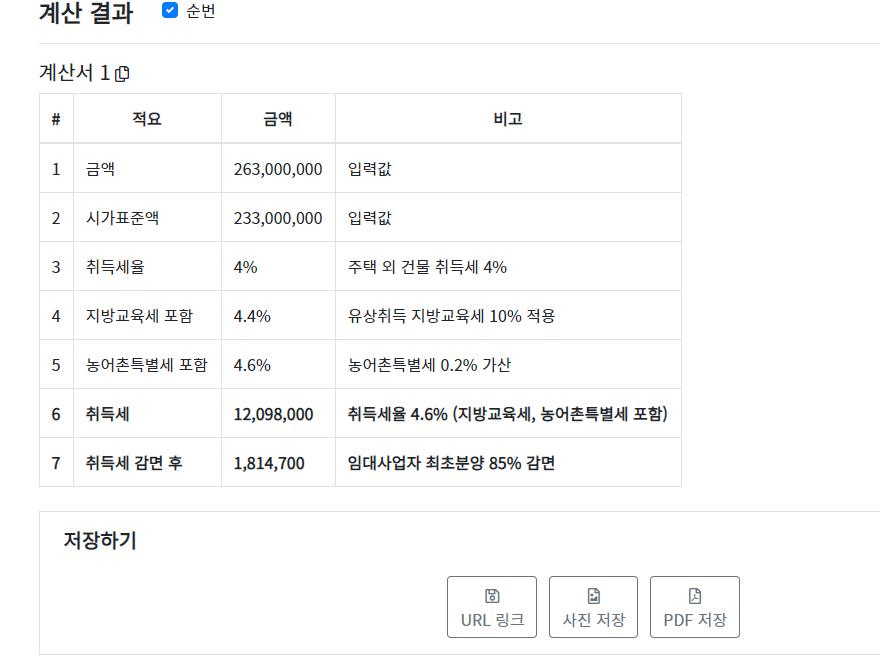Image resolution: width=880 pixels, height=663 pixels.
Task: Click the 1,814,700 reduced tax value
Action: [269, 463]
